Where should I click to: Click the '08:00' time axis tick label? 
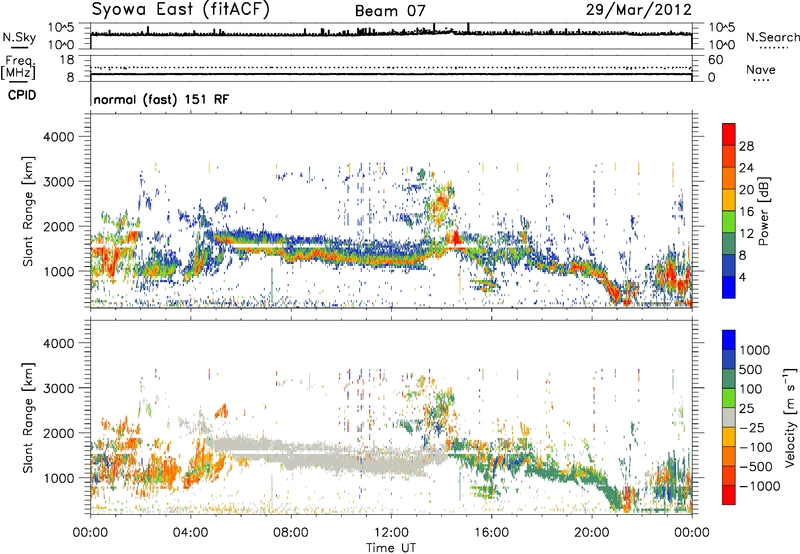[291, 533]
